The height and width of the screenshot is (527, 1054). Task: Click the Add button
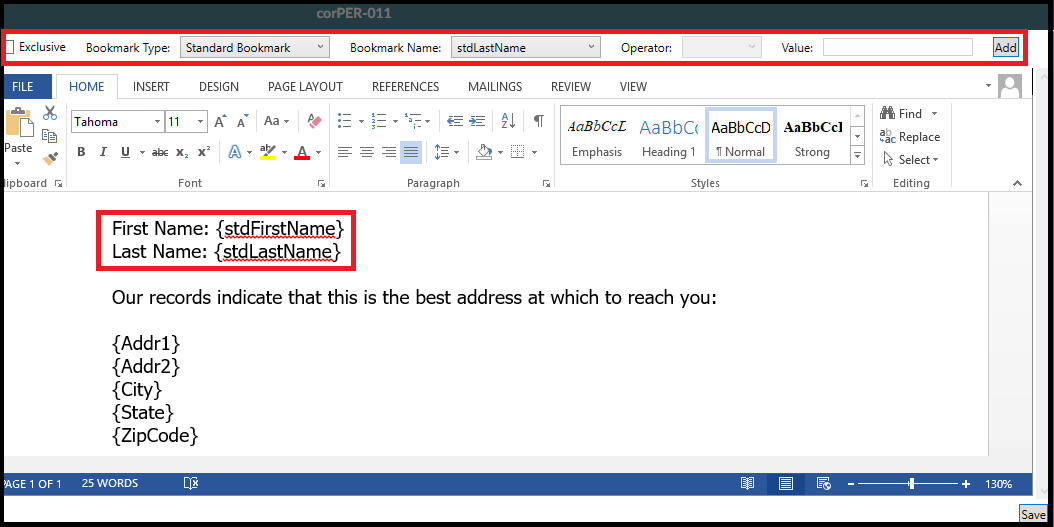(1006, 47)
